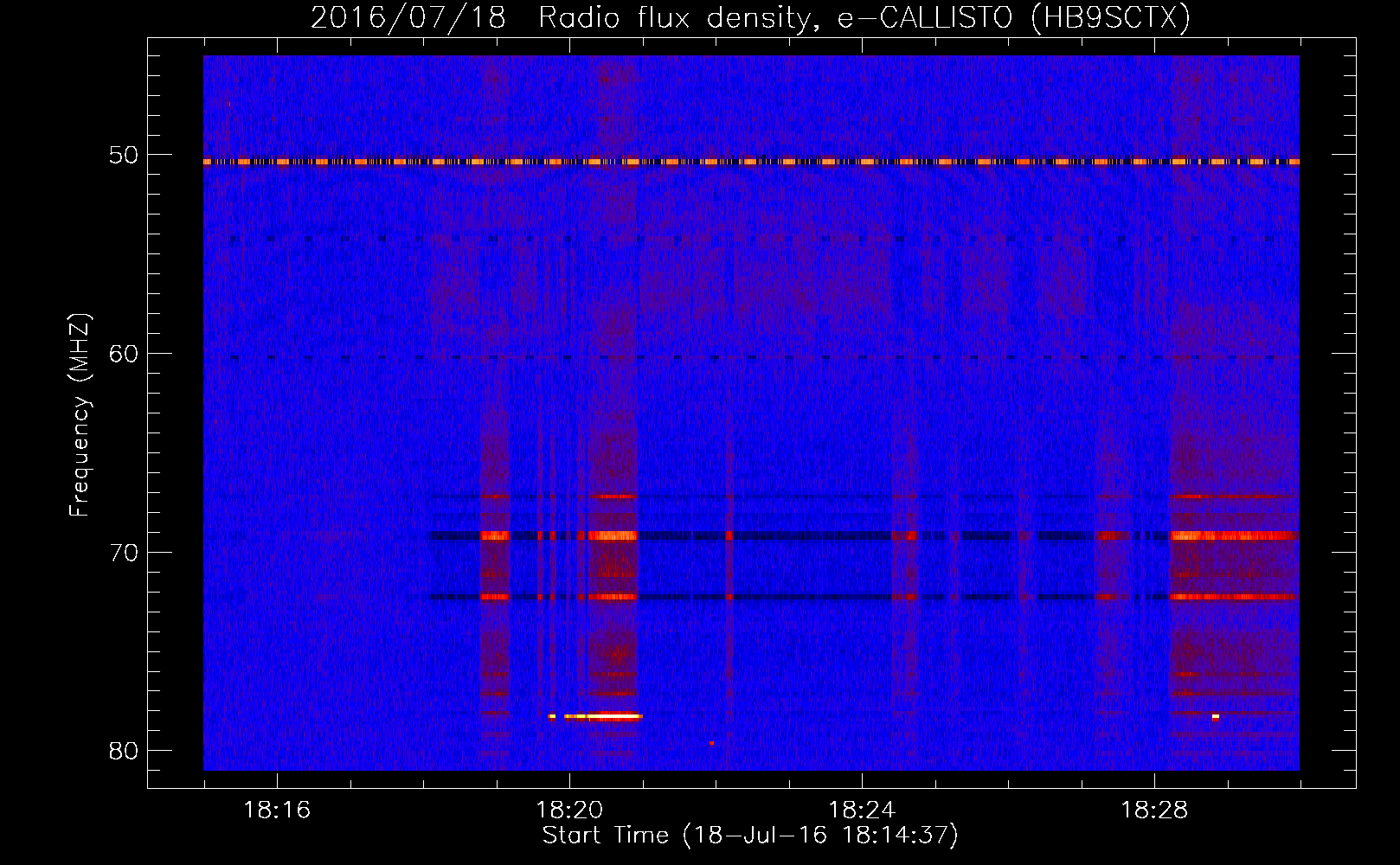
Task: Click the 60 MHz frequency tick label
Action: (x=124, y=354)
